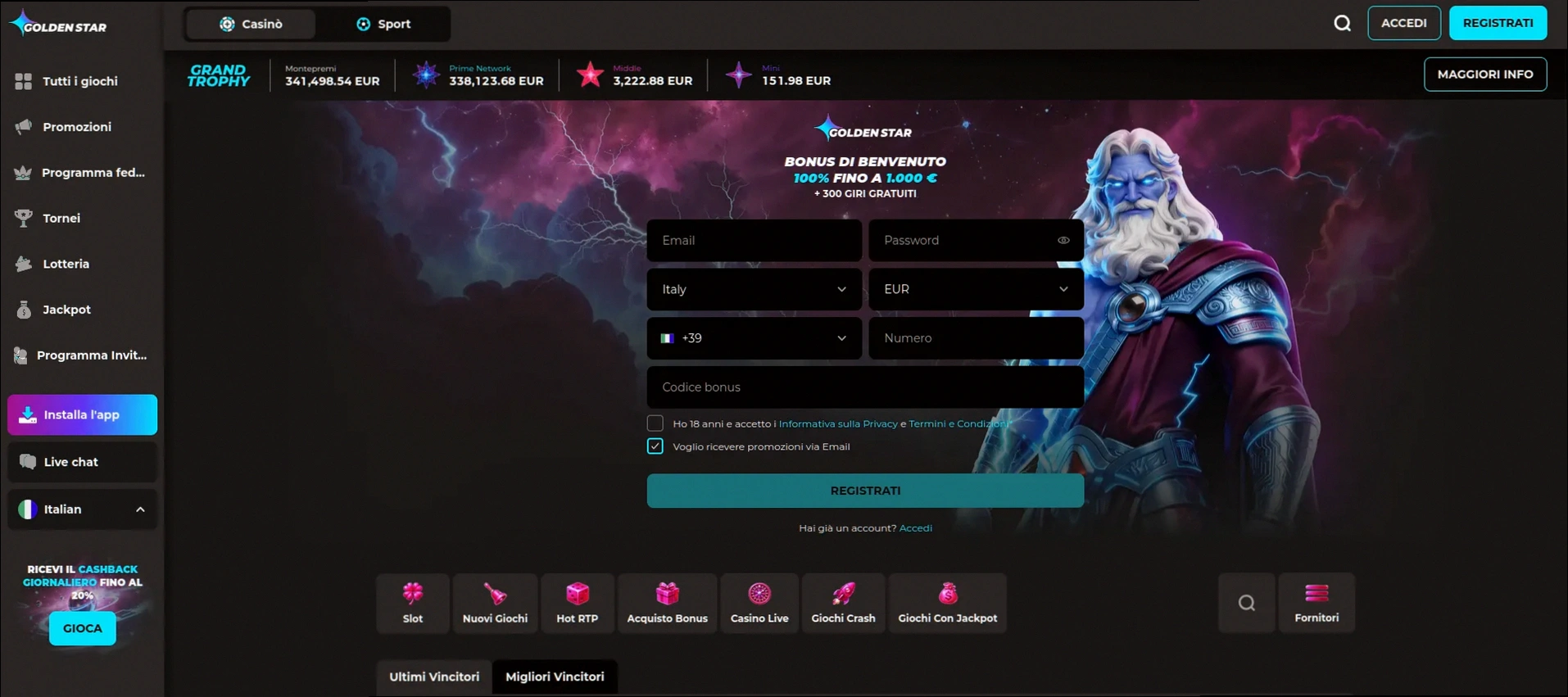Open the Giochi Crash rocket icon

(x=843, y=594)
